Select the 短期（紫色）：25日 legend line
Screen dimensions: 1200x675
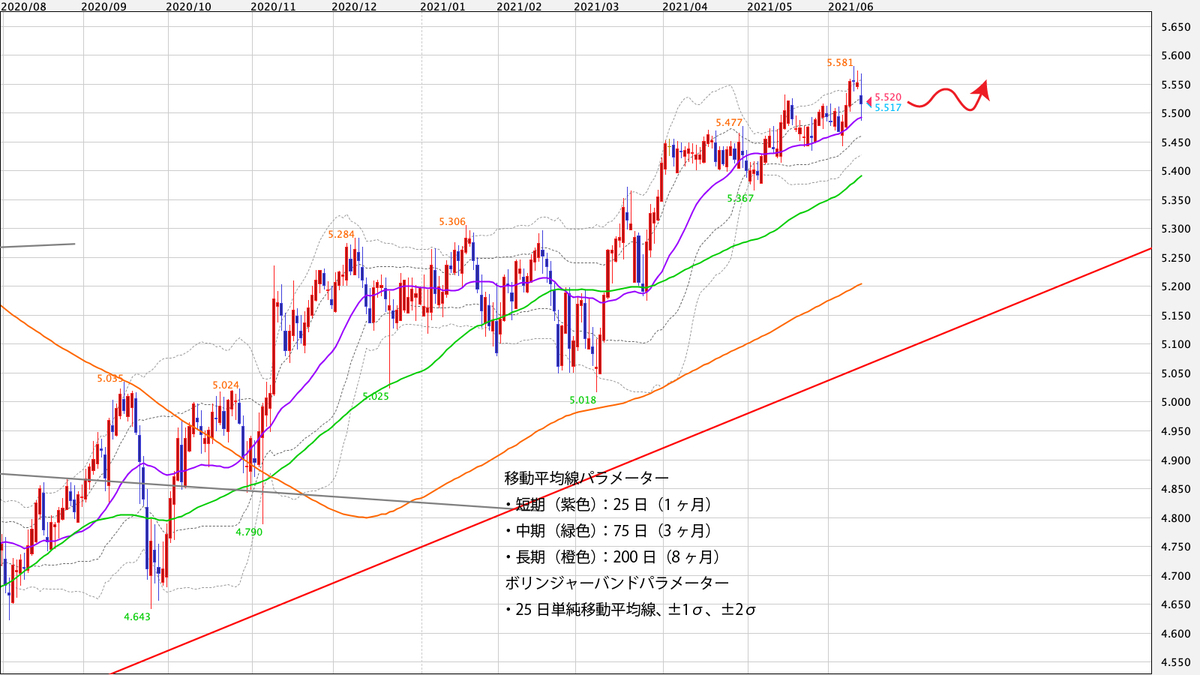[x=609, y=504]
